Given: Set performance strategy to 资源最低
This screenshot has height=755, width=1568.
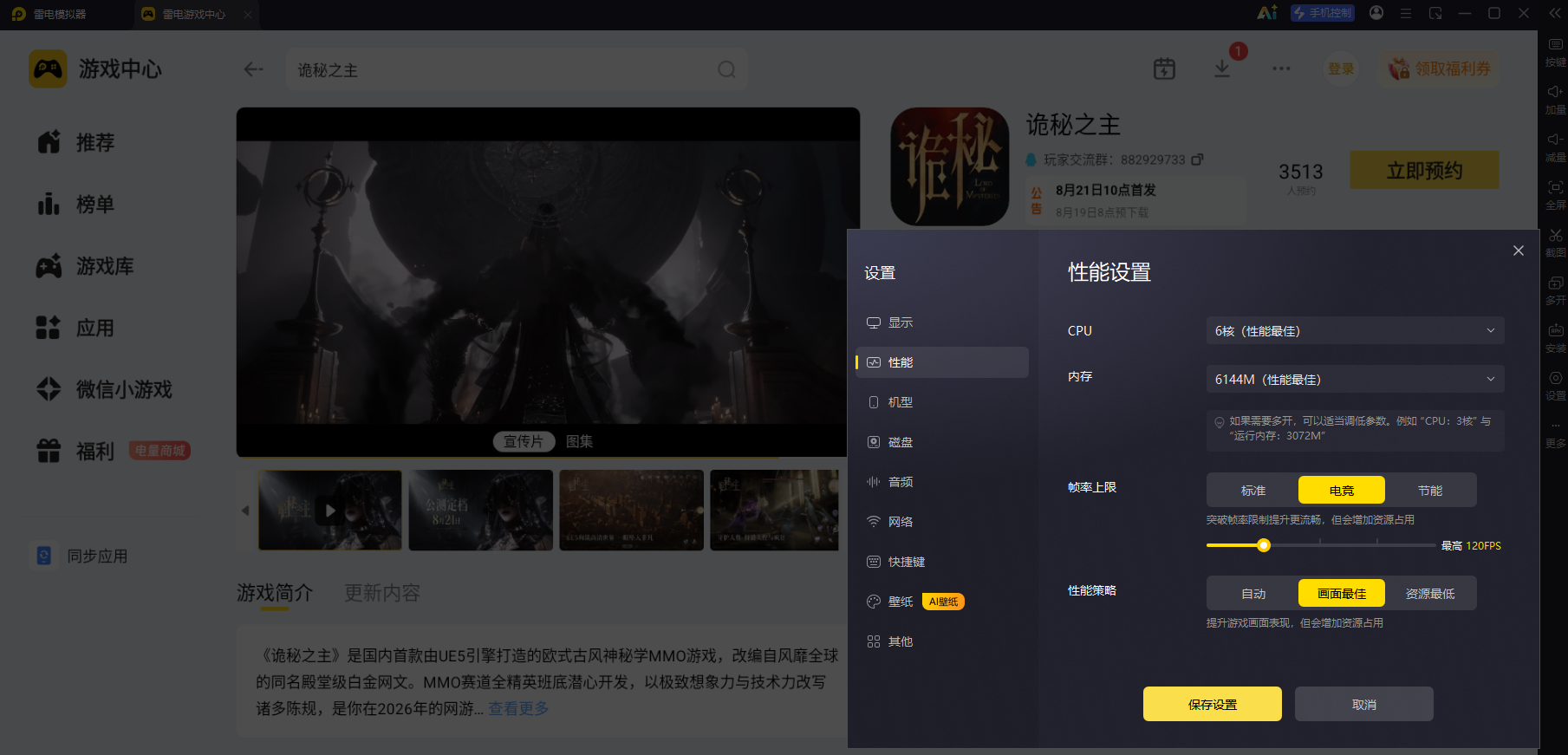Looking at the screenshot, I should point(1429,593).
